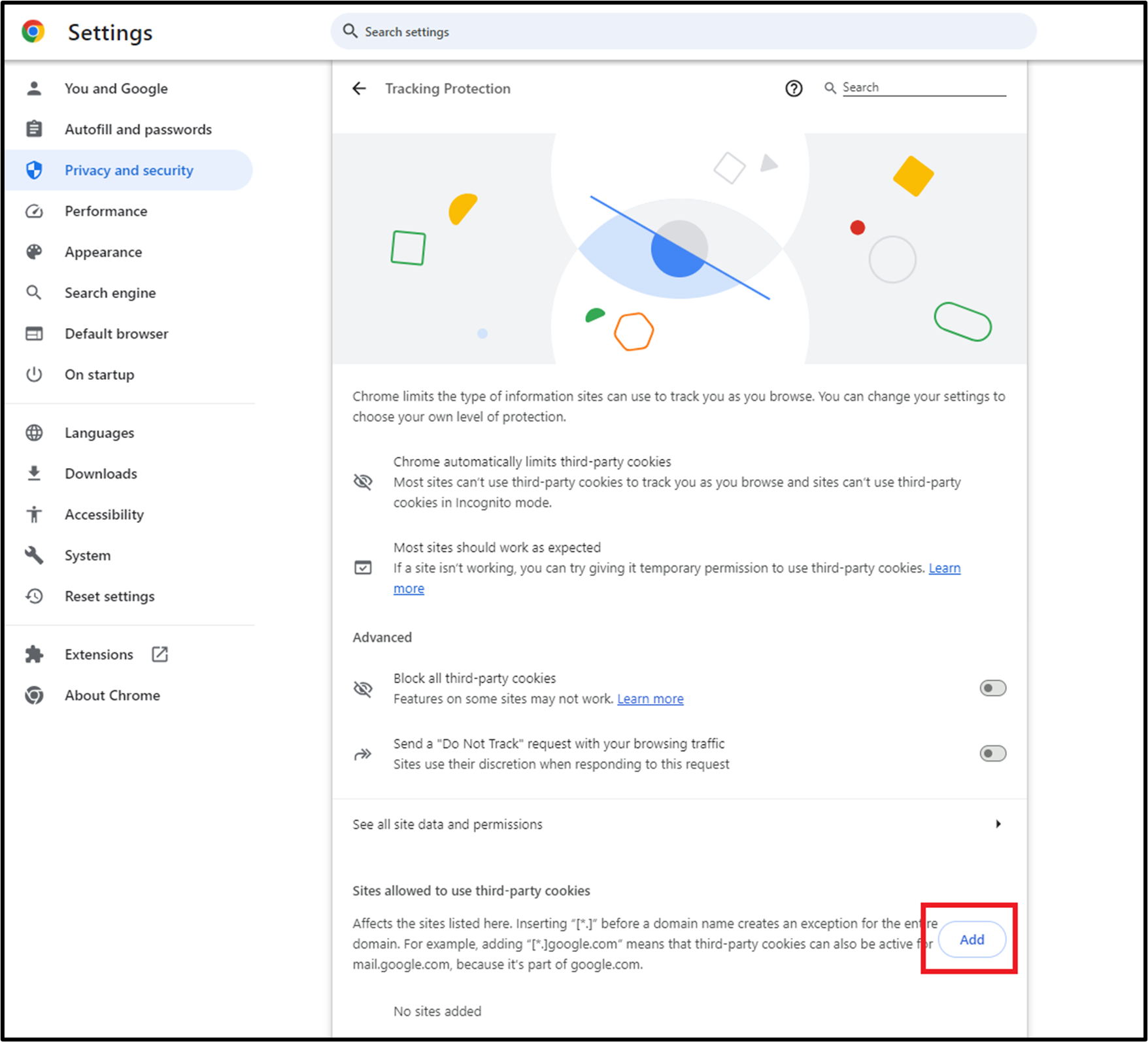Click the Advanced section heading

pyautogui.click(x=382, y=637)
